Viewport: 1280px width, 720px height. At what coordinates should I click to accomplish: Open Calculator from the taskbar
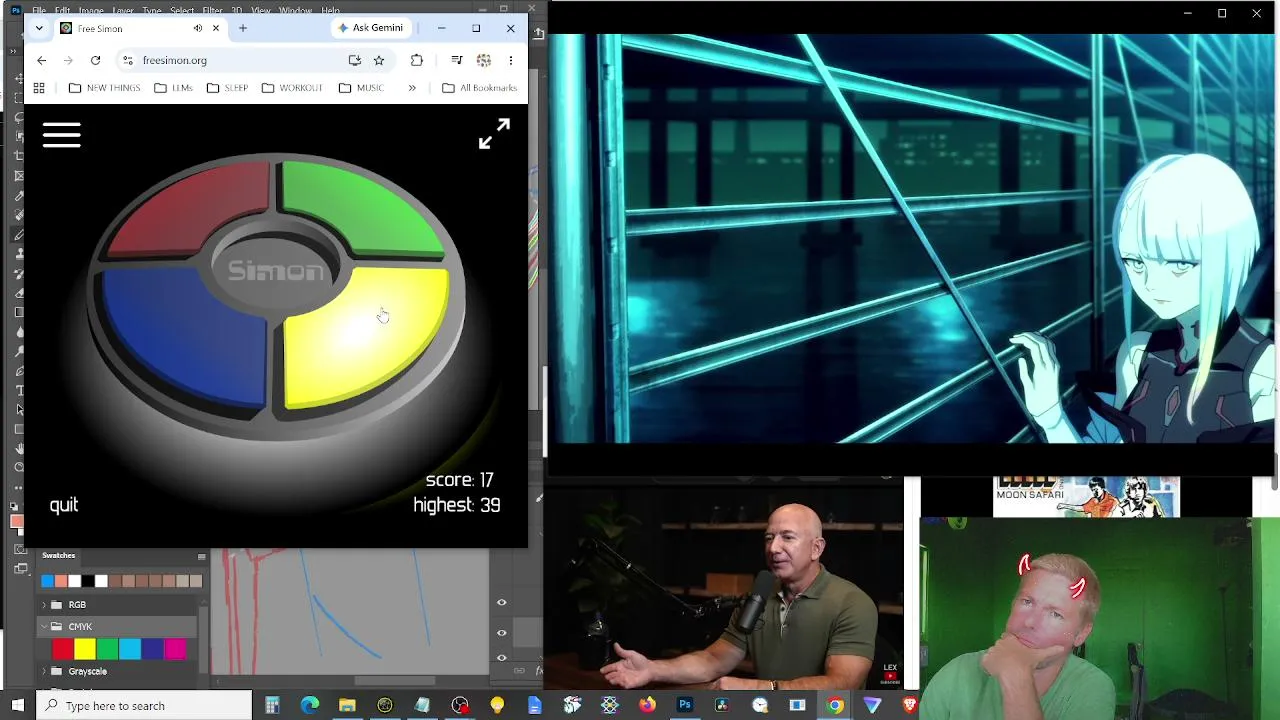point(272,706)
